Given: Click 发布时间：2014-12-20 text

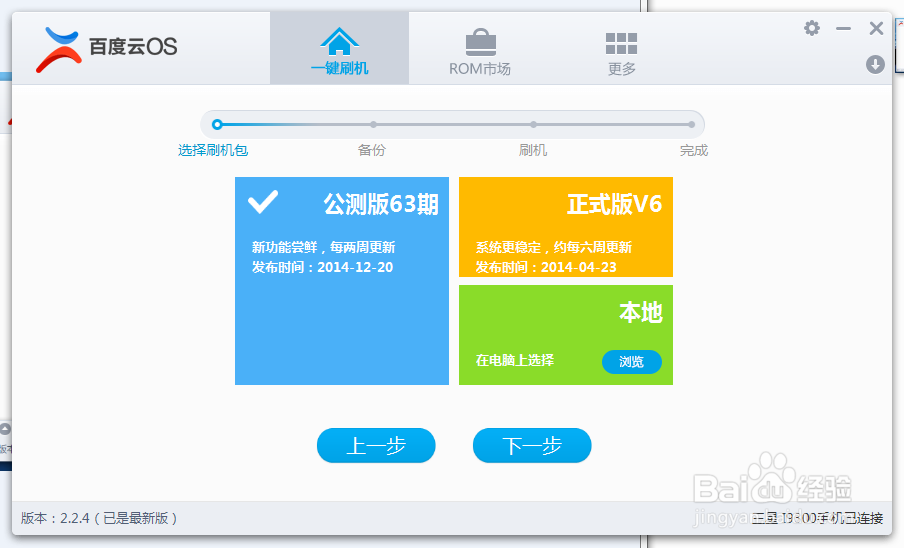Looking at the screenshot, I should [x=322, y=267].
